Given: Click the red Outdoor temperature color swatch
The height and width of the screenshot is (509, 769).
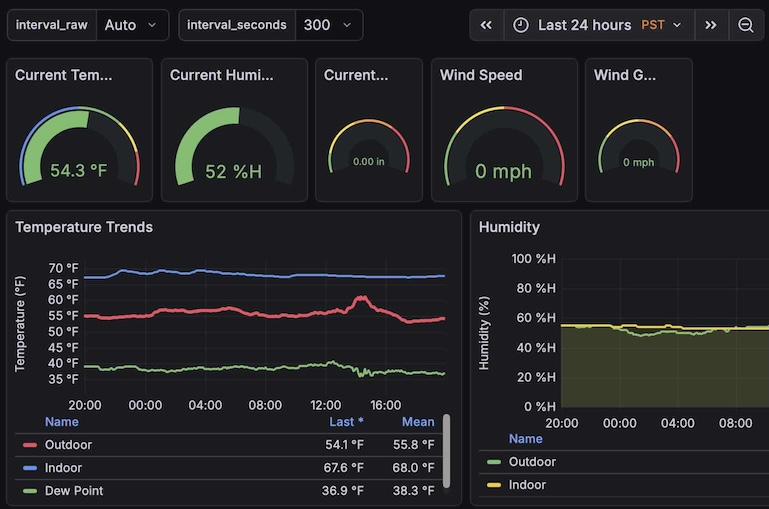Looking at the screenshot, I should pos(30,445).
